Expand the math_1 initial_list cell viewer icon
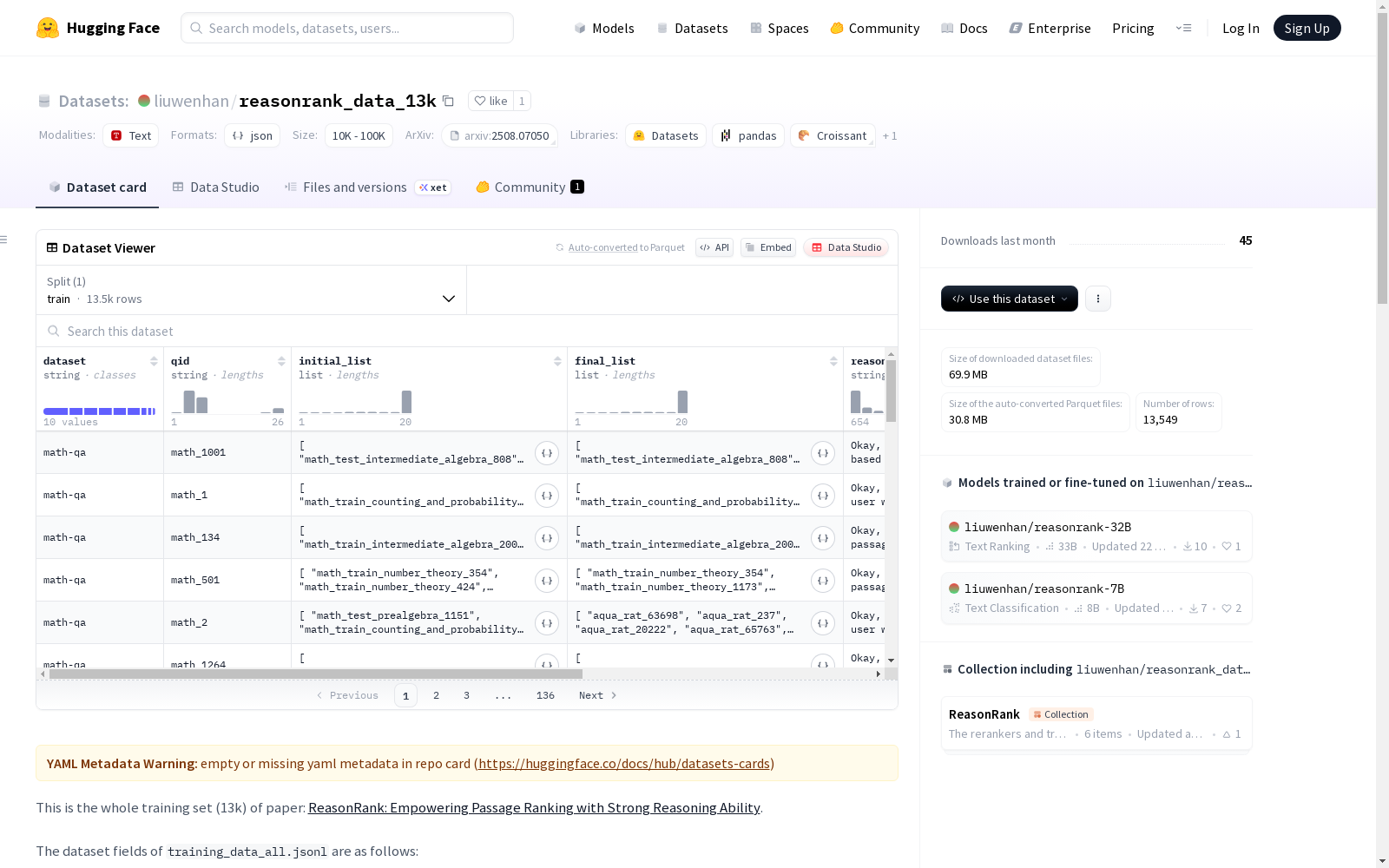Screen dimensions: 1389x868 [547, 495]
